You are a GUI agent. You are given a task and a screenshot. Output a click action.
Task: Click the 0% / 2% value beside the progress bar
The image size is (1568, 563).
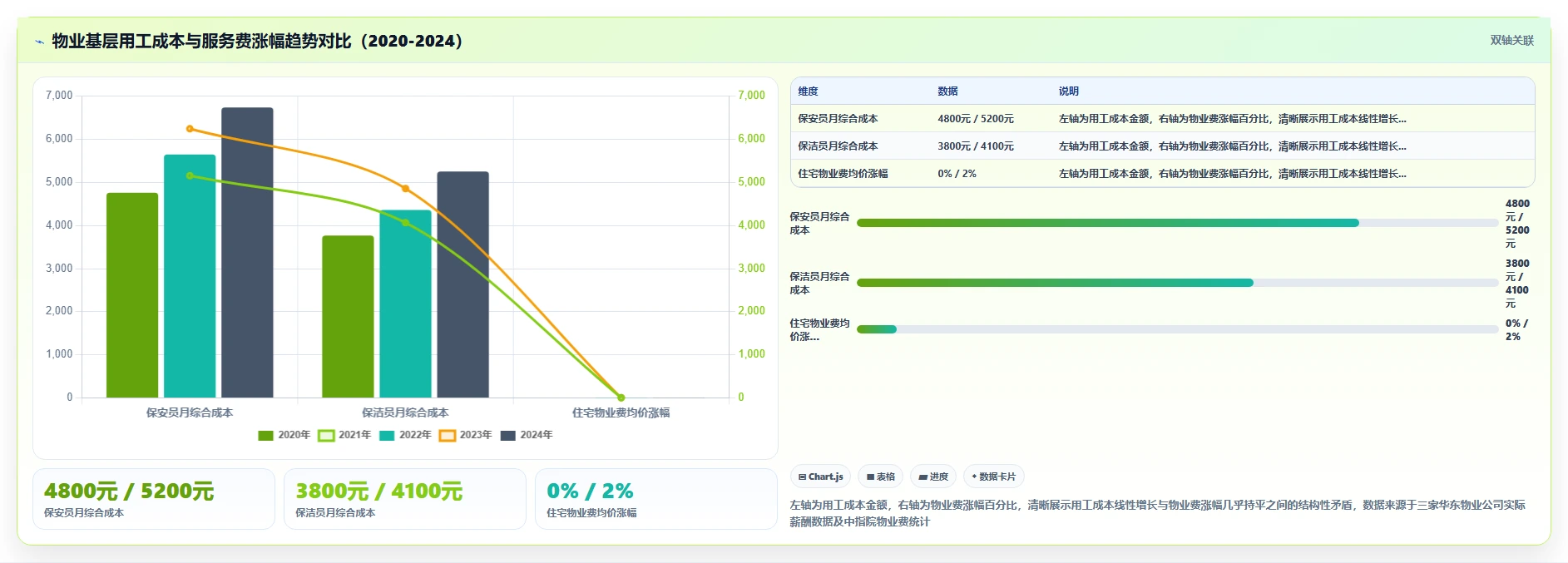coord(1516,329)
